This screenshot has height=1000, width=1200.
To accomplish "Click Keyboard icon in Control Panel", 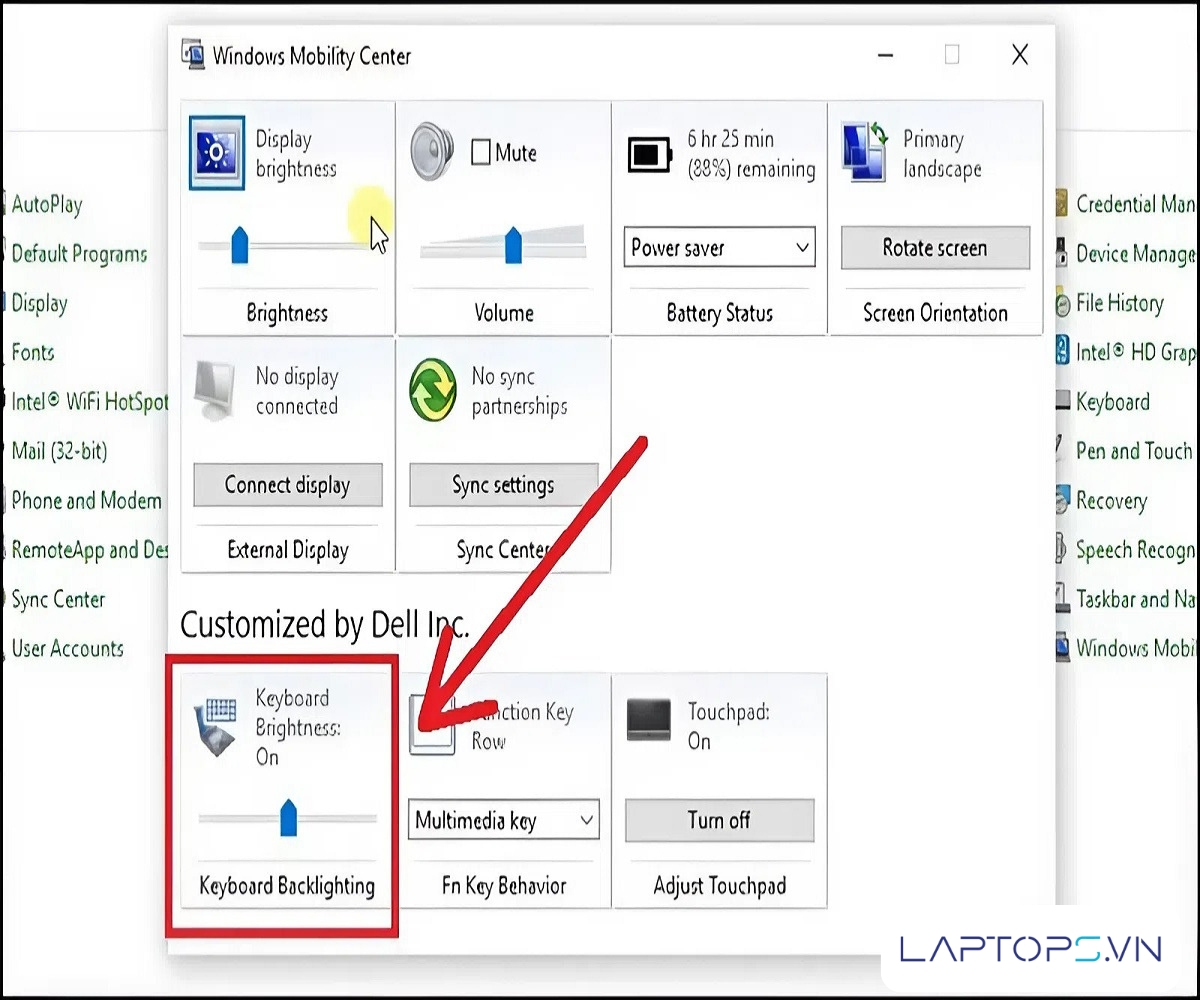I will [1062, 402].
